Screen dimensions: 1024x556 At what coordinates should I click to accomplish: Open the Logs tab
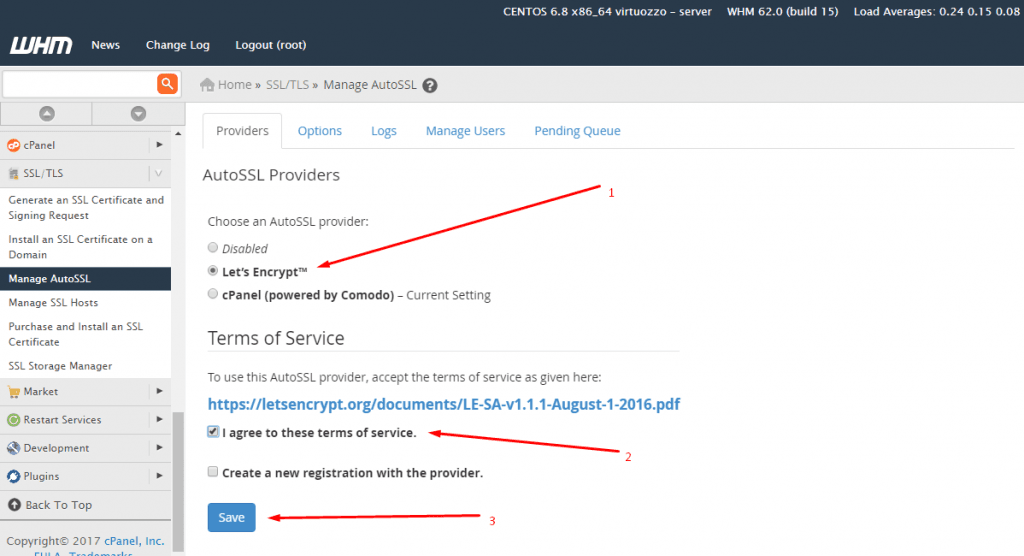[x=383, y=131]
